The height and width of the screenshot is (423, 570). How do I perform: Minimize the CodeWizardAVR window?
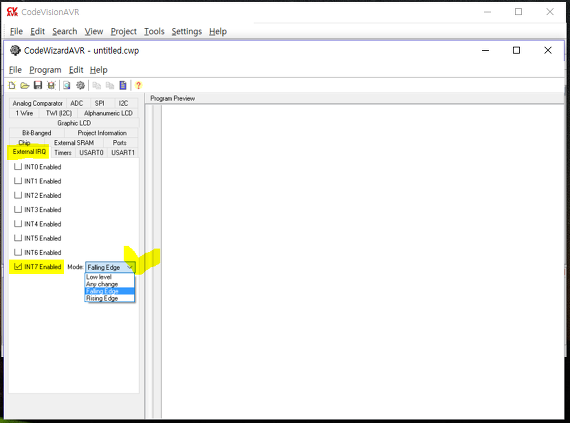(x=485, y=50)
